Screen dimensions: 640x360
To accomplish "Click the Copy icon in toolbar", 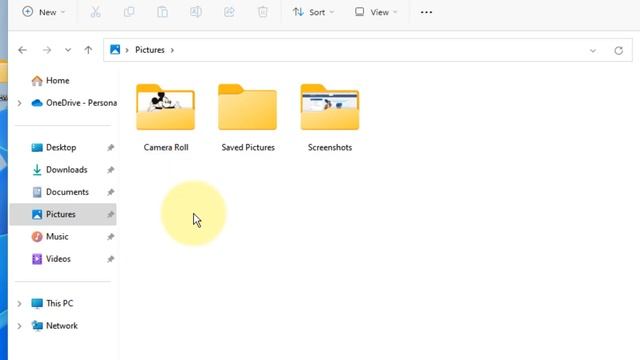I will coord(129,12).
